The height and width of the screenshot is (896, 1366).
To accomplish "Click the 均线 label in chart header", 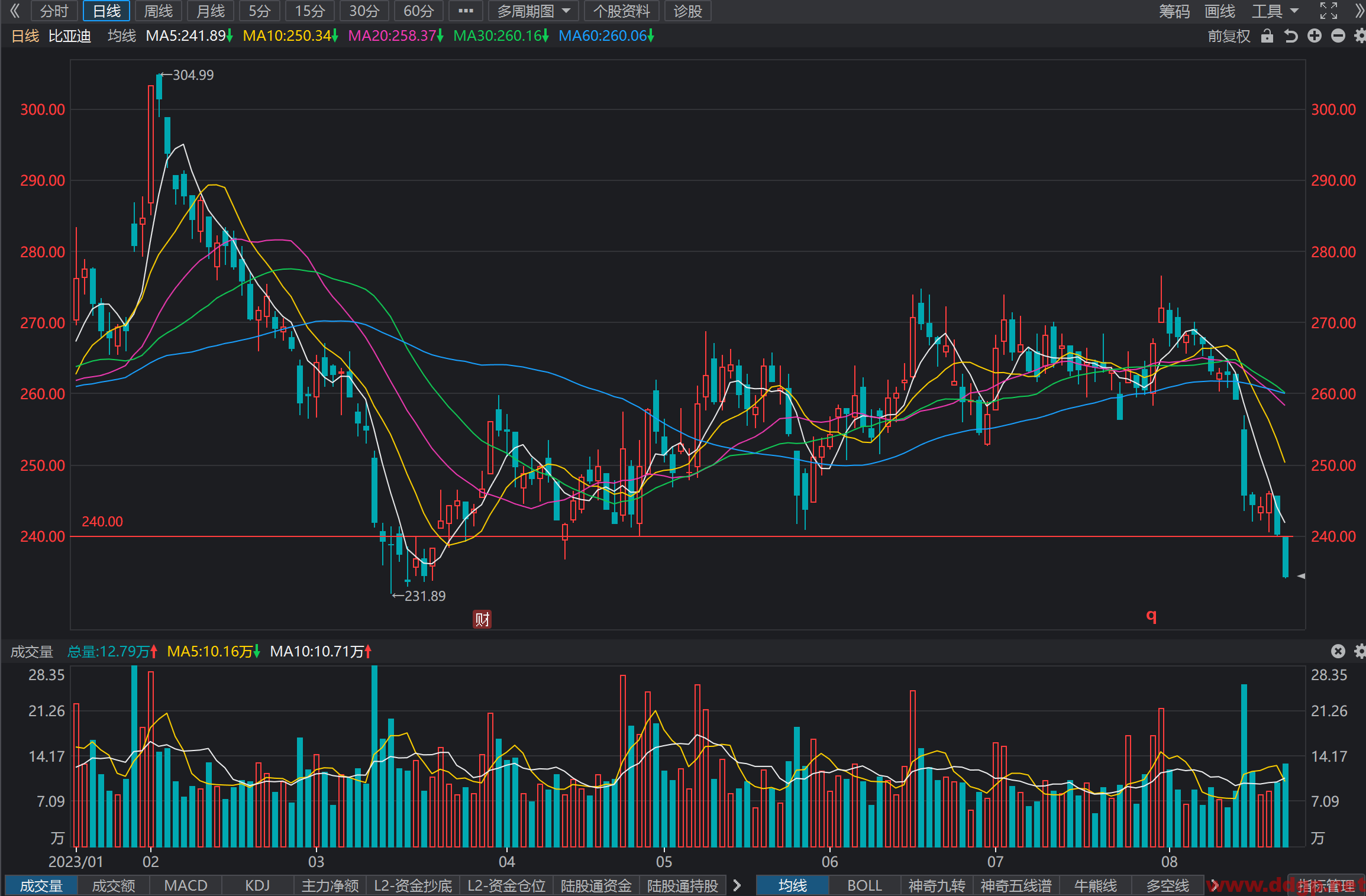I will tap(122, 36).
